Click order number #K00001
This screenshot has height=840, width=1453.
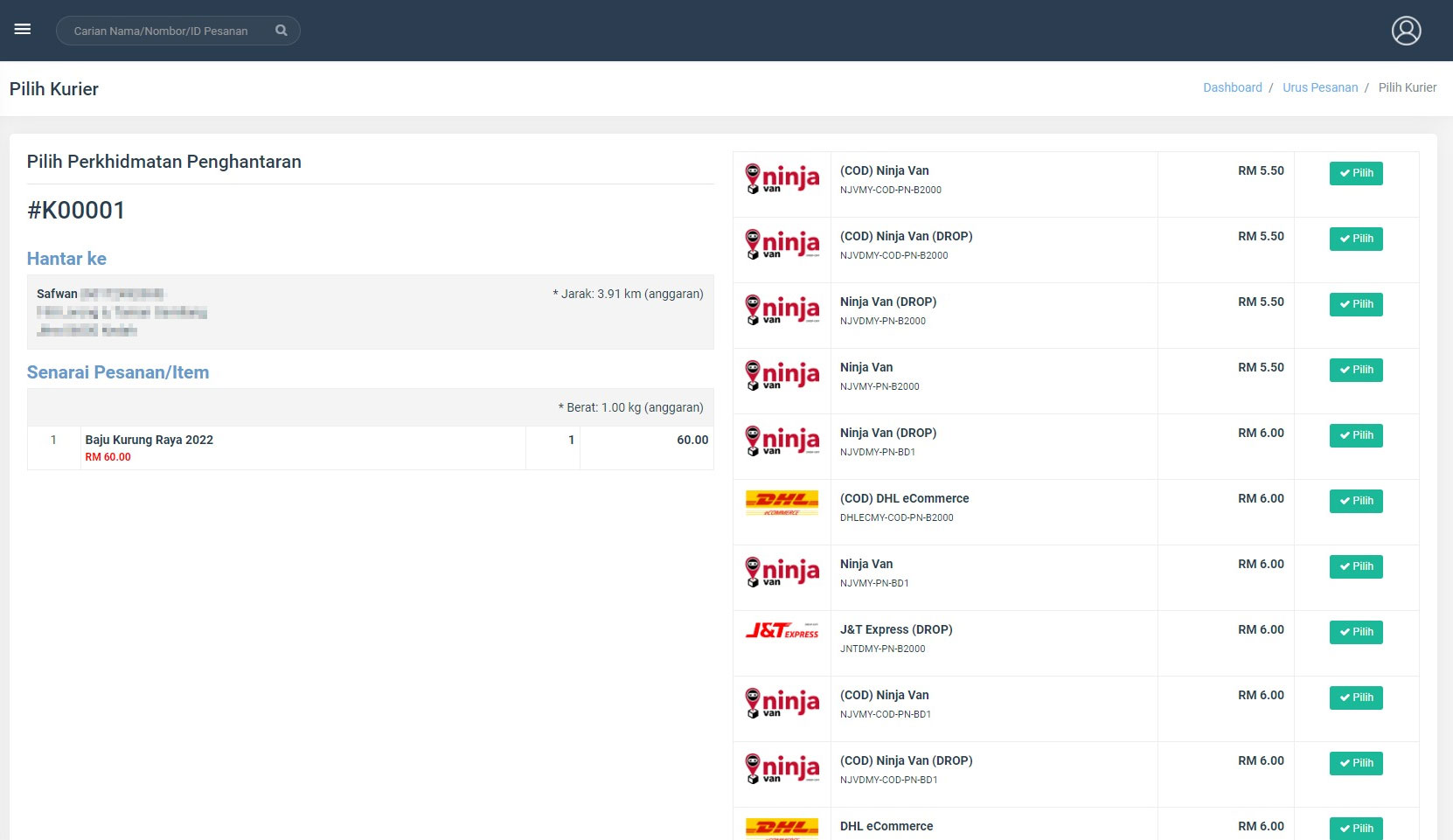pyautogui.click(x=76, y=211)
